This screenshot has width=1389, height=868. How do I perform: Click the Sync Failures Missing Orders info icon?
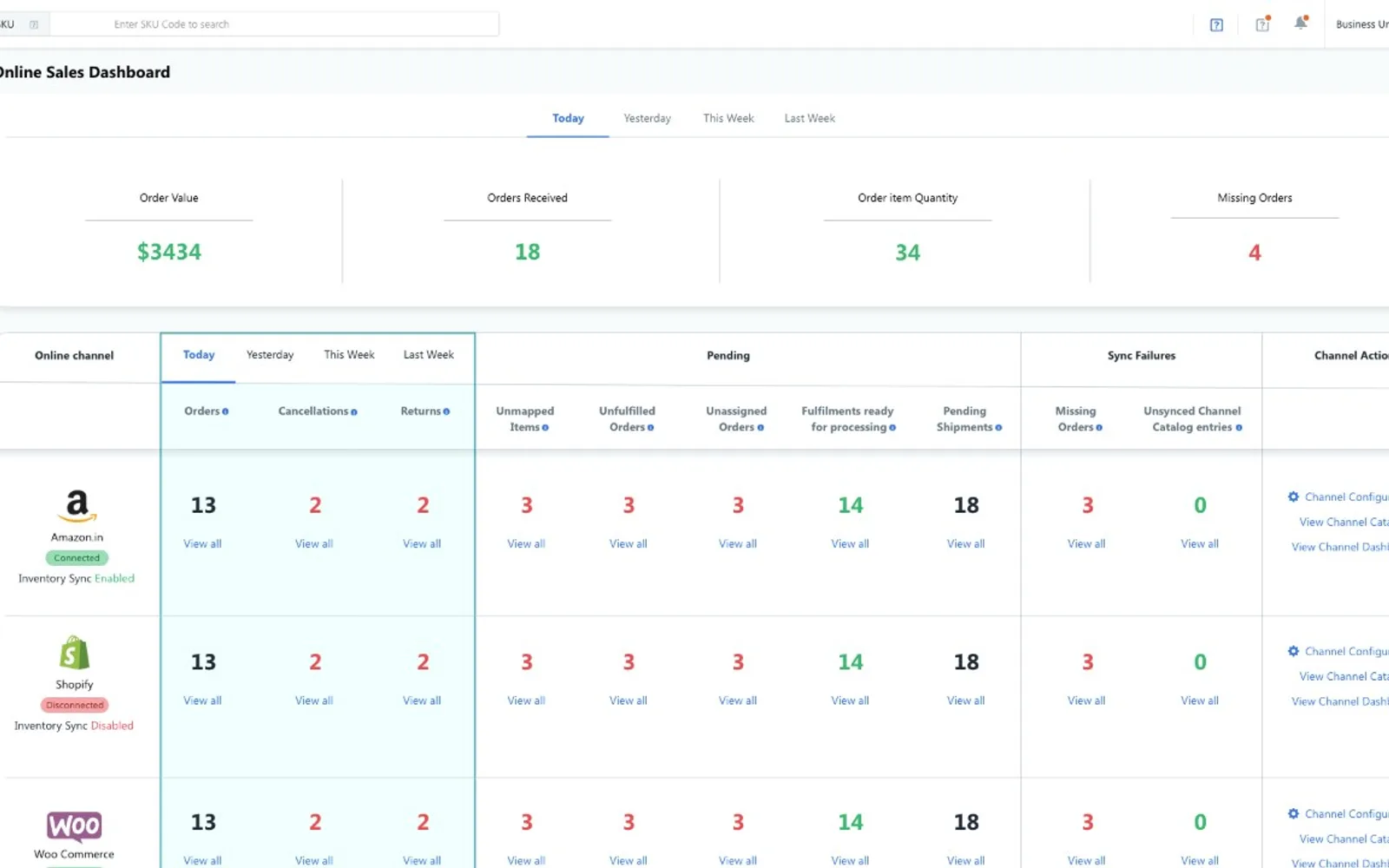[x=1099, y=427]
